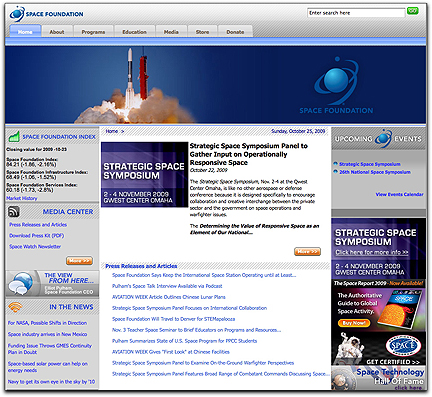Open Panel Focuses on International Collaboration link

(189, 308)
